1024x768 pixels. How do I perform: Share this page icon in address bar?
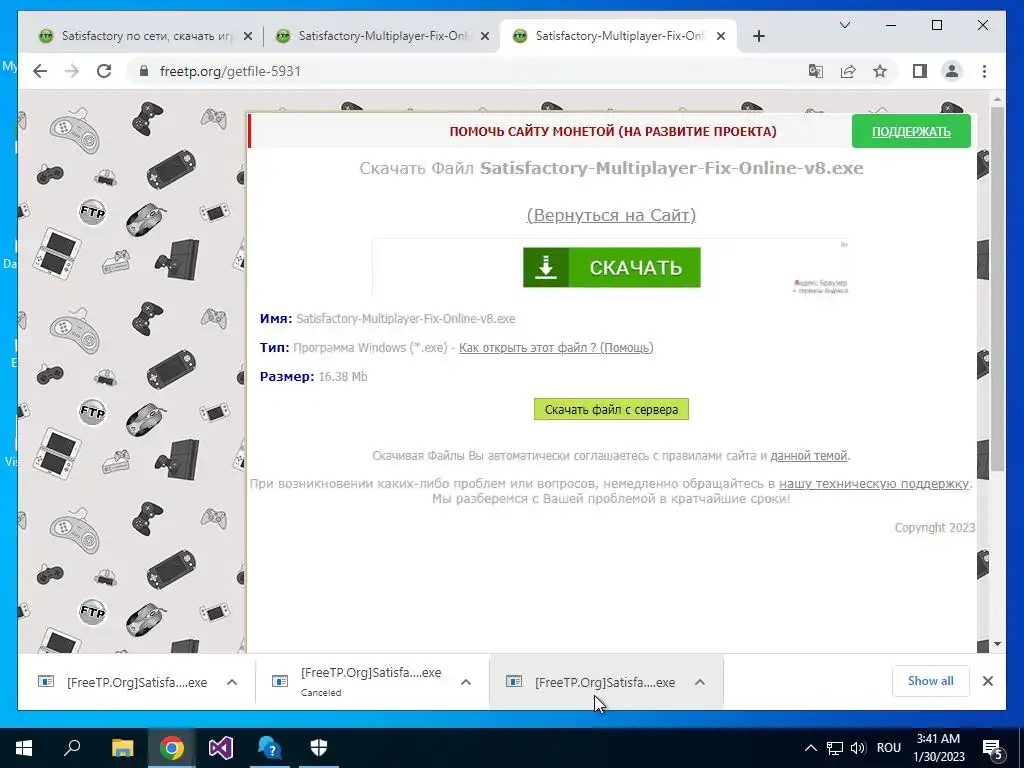click(x=848, y=71)
